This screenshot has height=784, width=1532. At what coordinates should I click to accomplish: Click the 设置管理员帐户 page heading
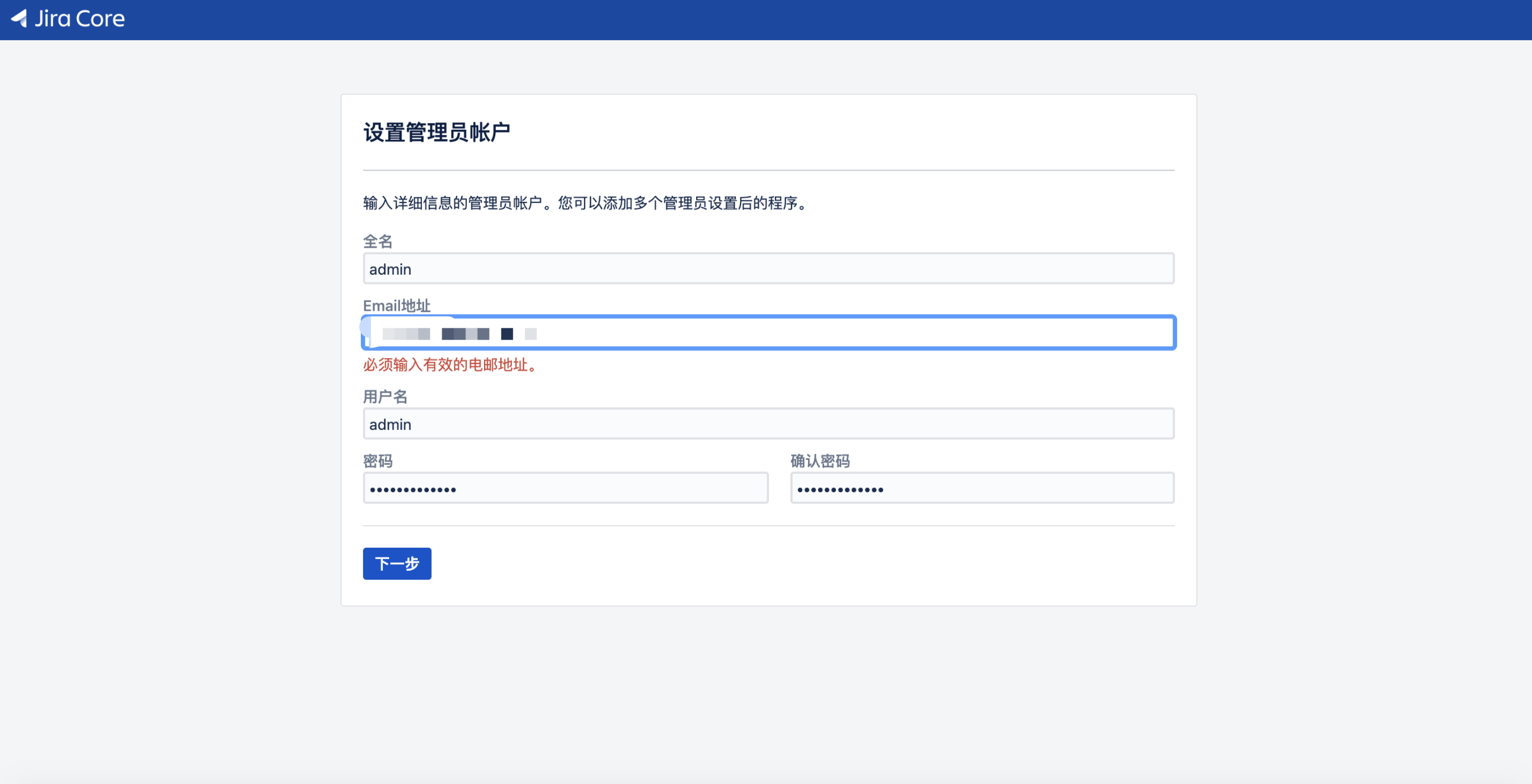pos(436,132)
